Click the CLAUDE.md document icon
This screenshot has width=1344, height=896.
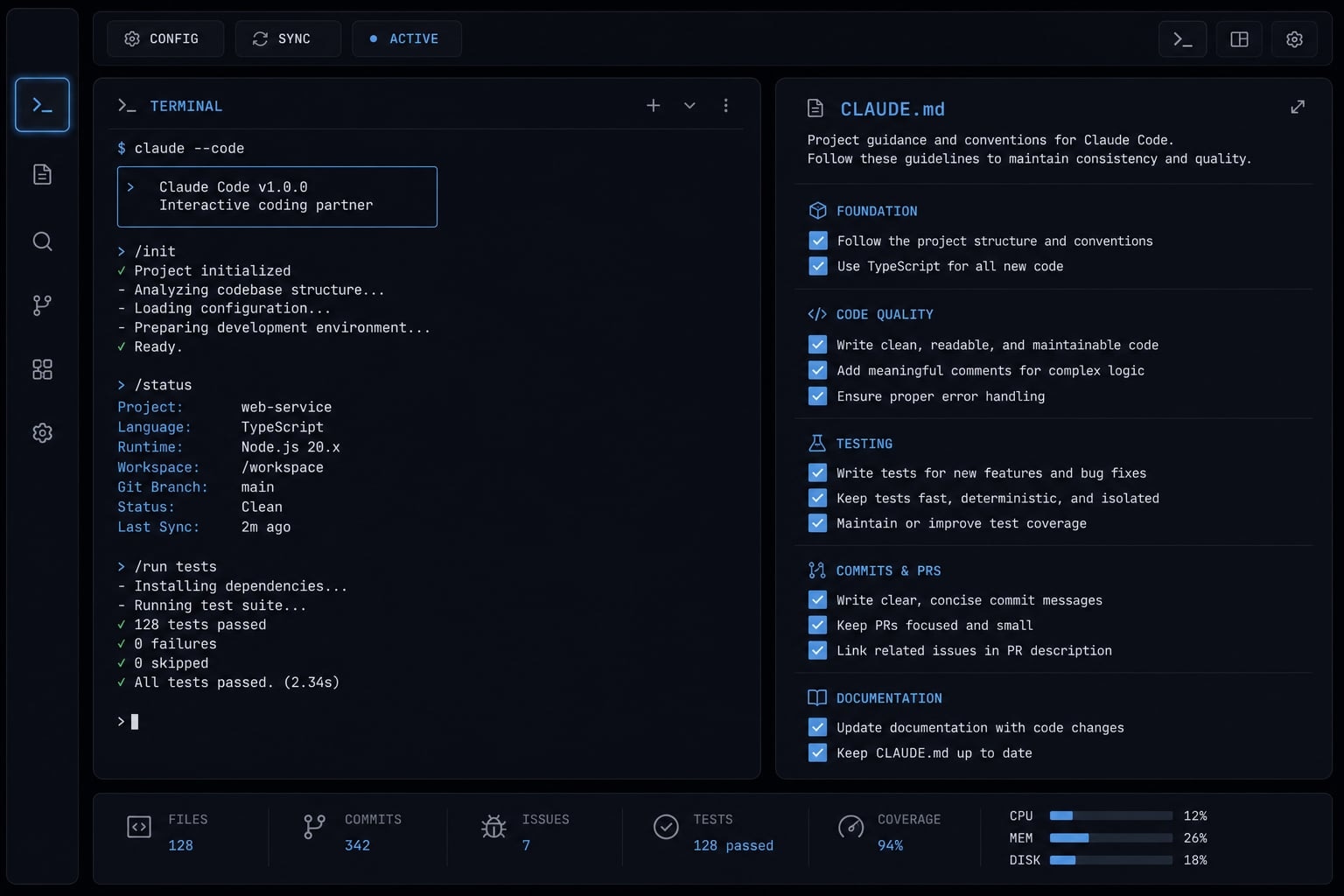[815, 108]
